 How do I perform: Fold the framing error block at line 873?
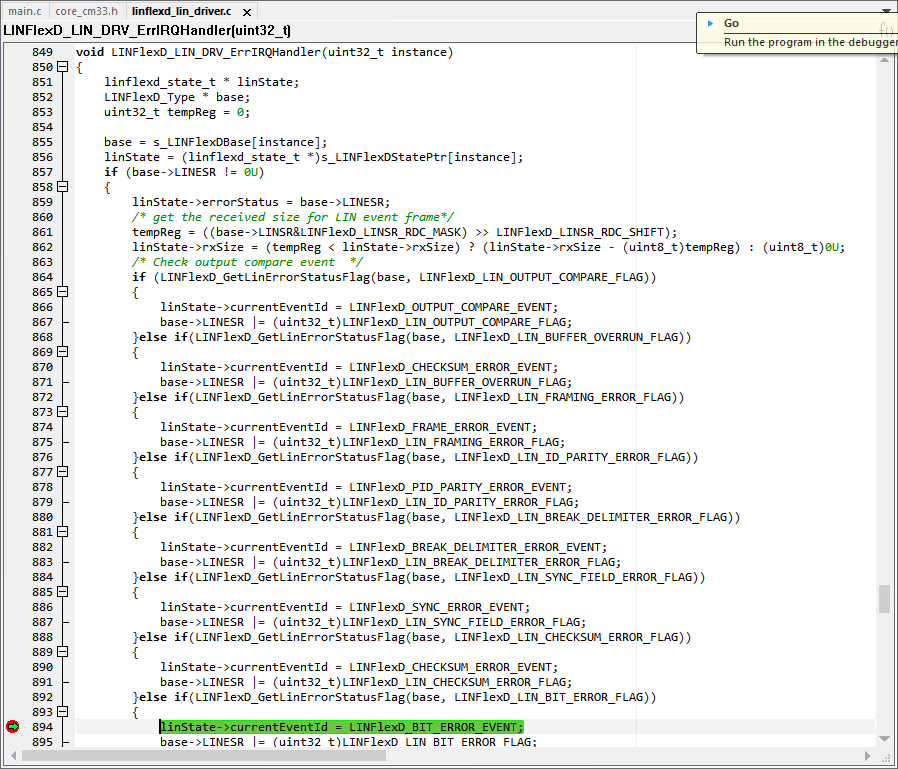tap(62, 412)
